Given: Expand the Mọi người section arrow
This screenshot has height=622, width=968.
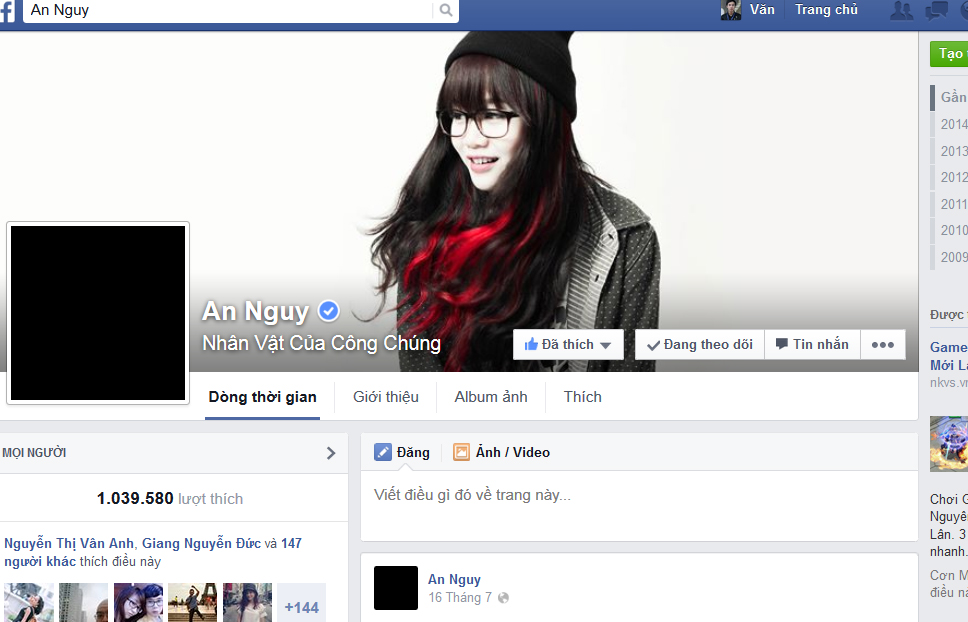Looking at the screenshot, I should (x=331, y=454).
